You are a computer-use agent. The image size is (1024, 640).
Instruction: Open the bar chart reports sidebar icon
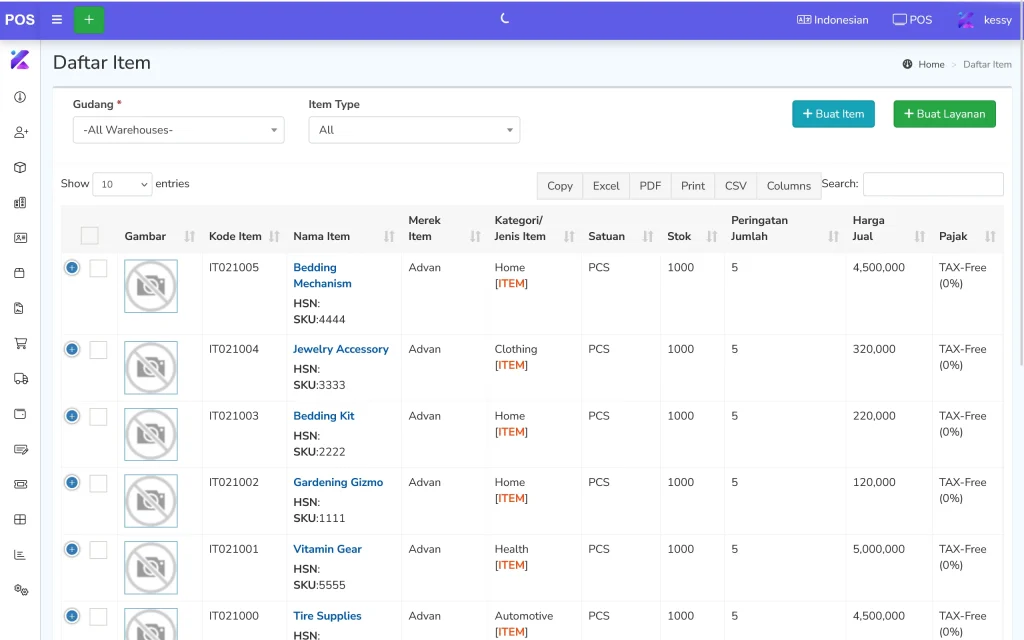(x=20, y=554)
